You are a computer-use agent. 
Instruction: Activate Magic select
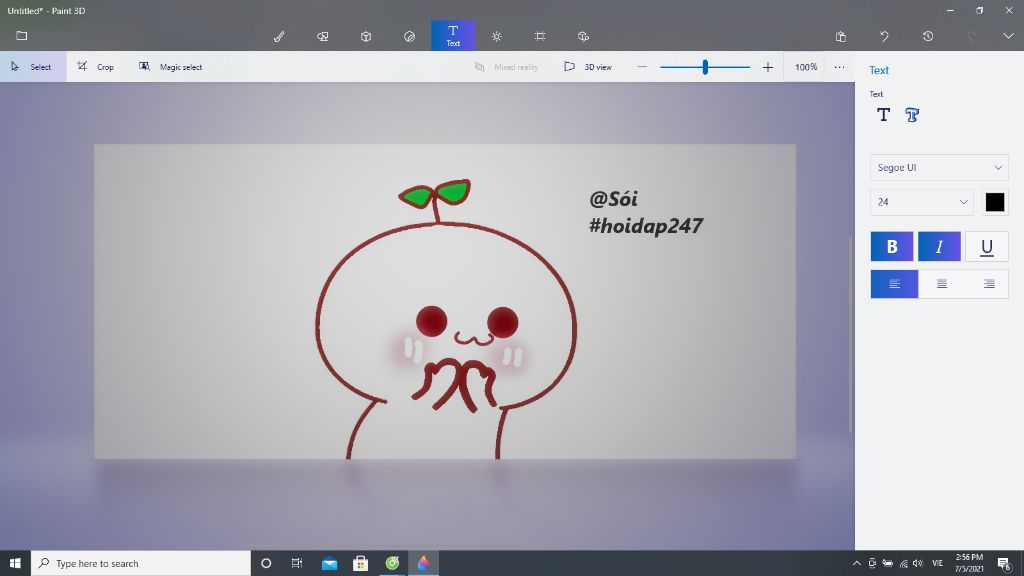pos(171,67)
